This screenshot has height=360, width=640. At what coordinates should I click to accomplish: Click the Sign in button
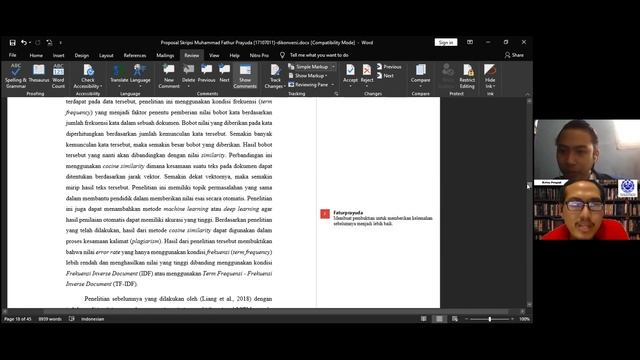click(x=446, y=42)
